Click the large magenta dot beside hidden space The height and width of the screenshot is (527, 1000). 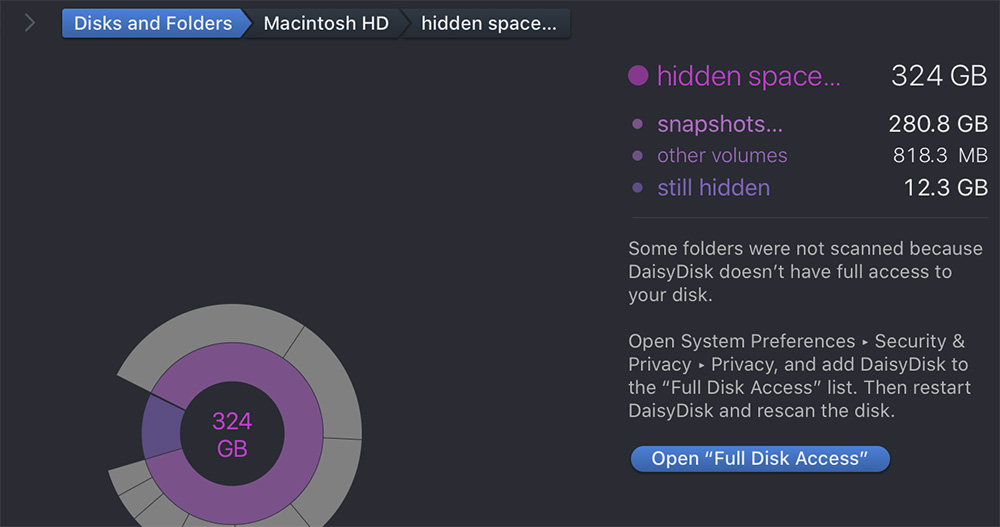639,76
